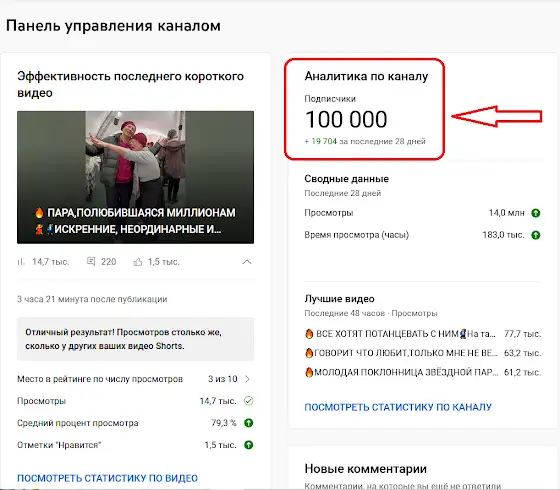560x490 pixels.
Task: Click the green arrow for Отметки "Нравится"
Action: pyautogui.click(x=249, y=445)
